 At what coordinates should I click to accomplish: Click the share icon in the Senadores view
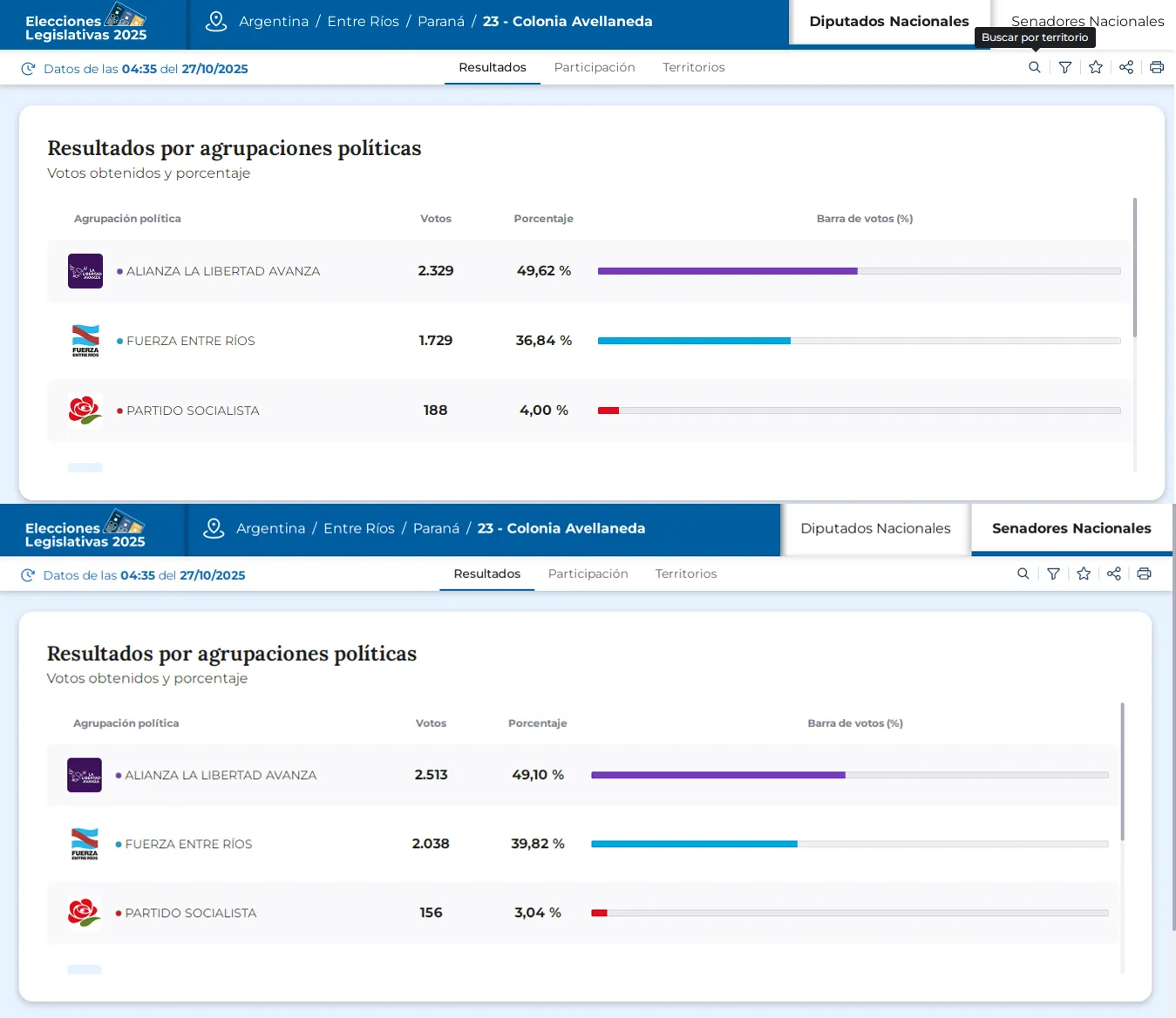(x=1113, y=573)
